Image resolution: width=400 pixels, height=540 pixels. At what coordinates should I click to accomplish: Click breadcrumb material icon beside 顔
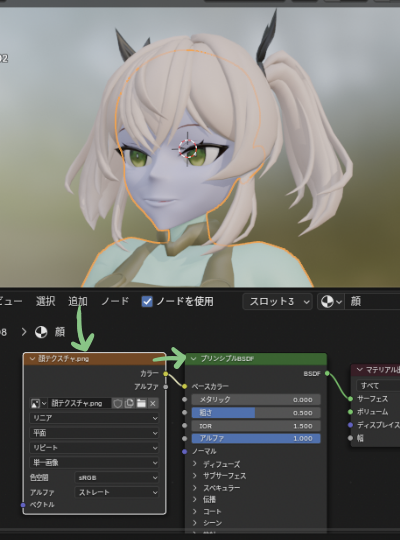coord(41,332)
